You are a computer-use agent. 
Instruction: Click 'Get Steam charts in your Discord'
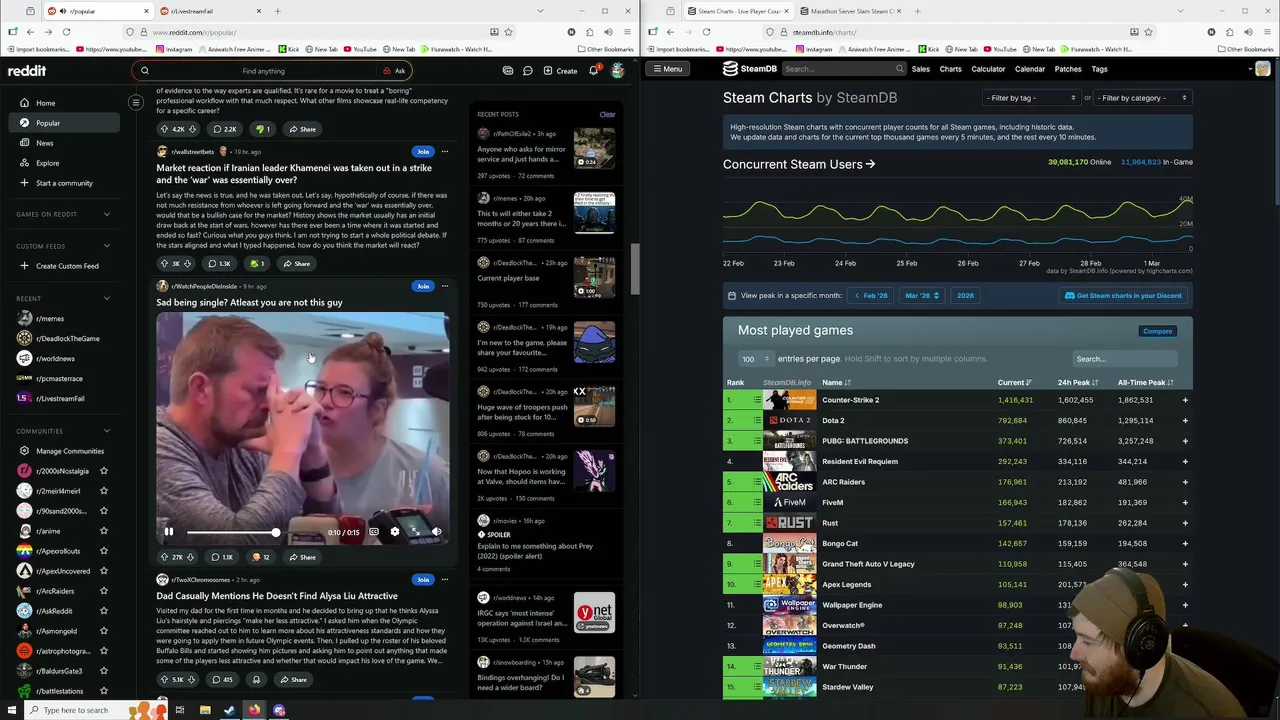click(x=1123, y=296)
